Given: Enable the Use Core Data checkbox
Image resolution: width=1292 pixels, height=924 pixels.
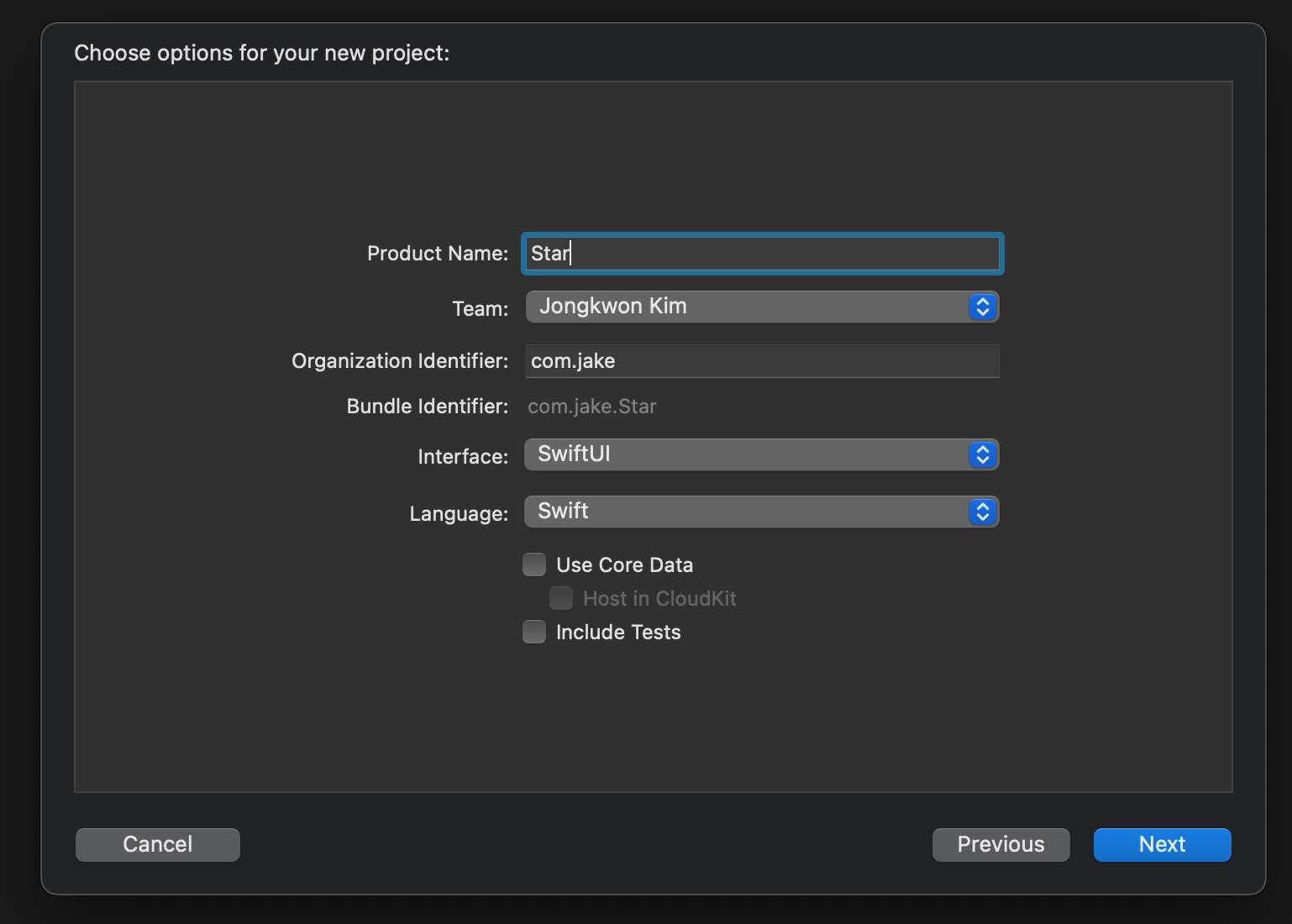Looking at the screenshot, I should (x=534, y=564).
